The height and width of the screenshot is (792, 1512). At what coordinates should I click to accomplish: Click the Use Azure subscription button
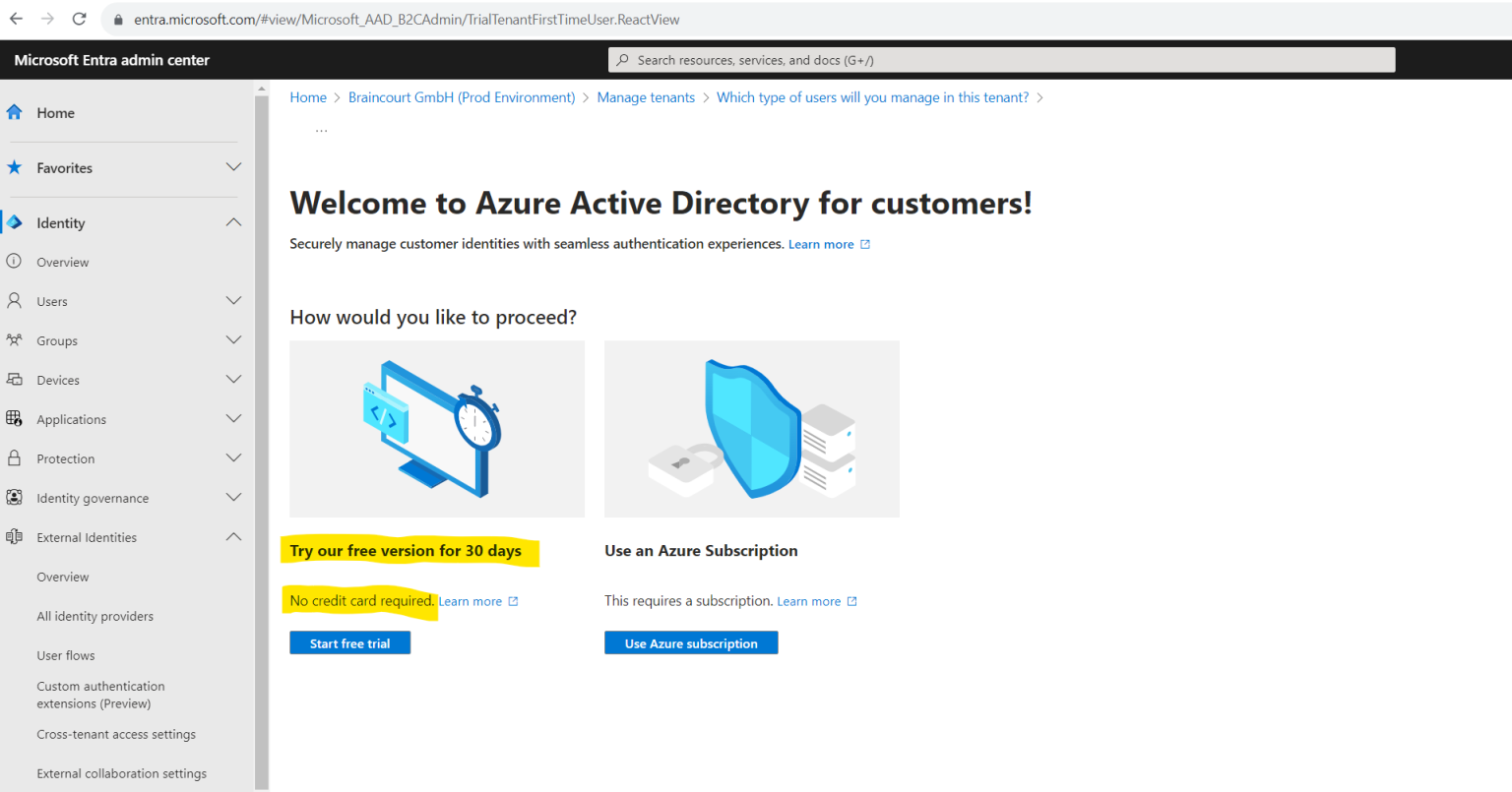click(691, 642)
